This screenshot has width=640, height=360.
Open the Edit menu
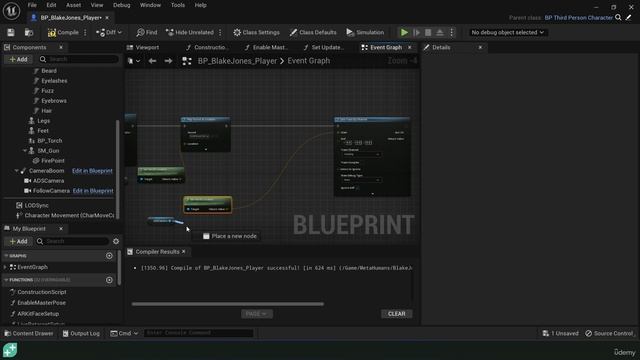tap(51, 5)
